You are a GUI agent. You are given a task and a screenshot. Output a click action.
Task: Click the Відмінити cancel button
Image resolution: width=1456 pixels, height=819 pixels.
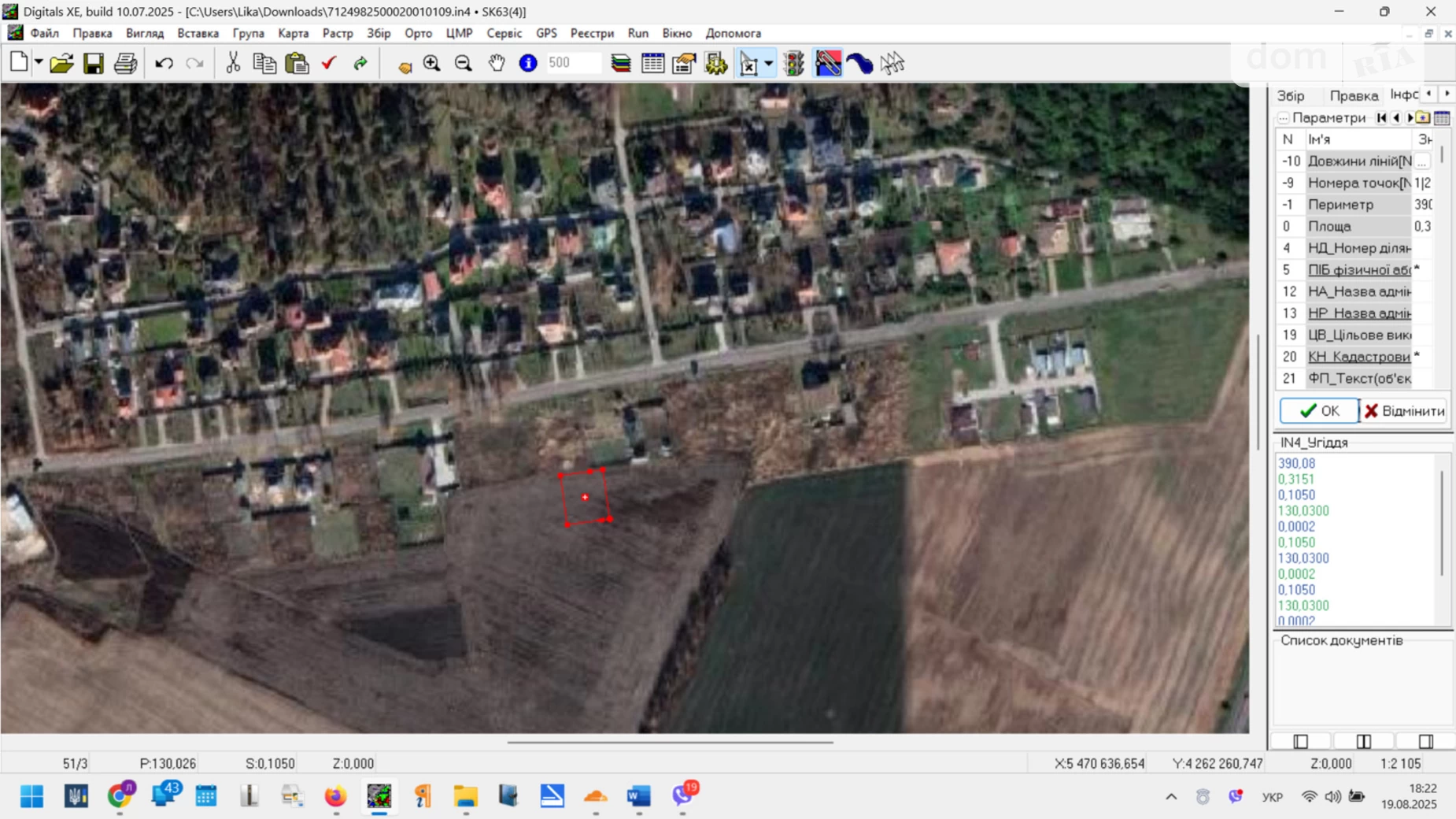tap(1405, 411)
